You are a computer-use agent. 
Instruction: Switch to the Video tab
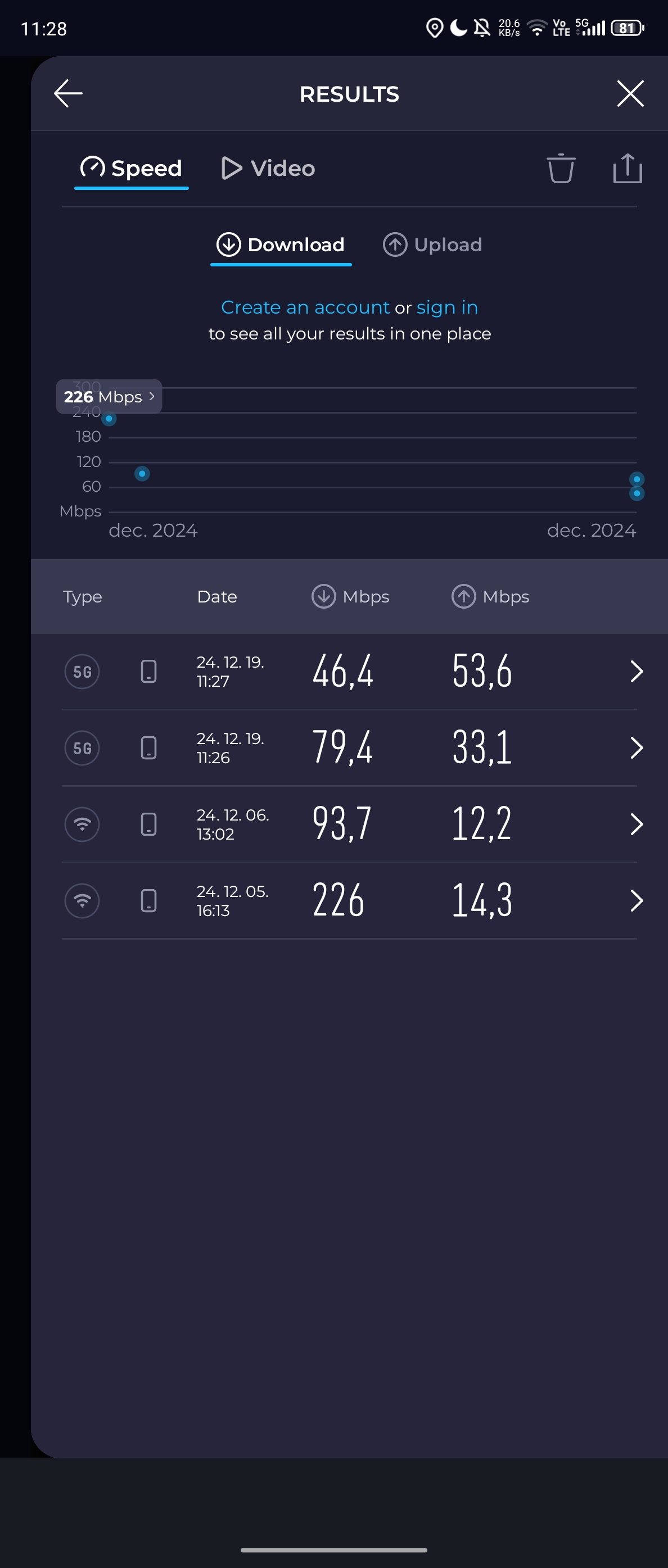click(268, 168)
